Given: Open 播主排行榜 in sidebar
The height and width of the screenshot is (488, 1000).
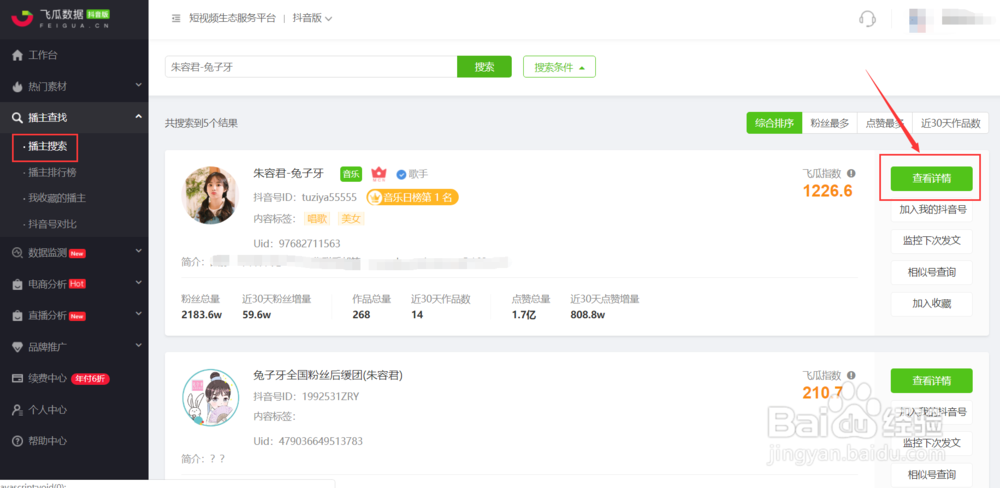Looking at the screenshot, I should point(54,173).
